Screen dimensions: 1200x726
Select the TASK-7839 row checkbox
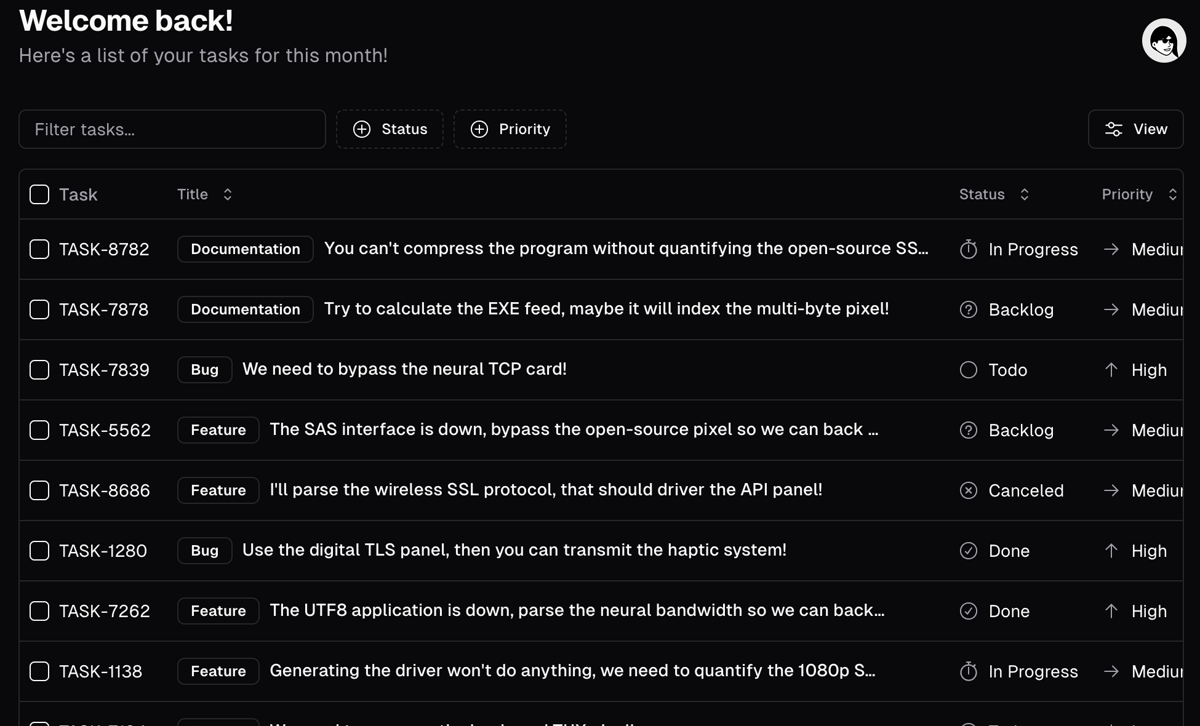click(x=39, y=370)
